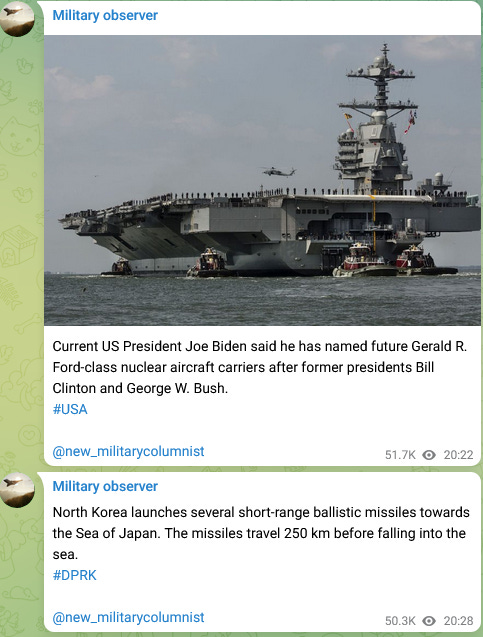Open the aircraft carrier photo

coord(262,180)
